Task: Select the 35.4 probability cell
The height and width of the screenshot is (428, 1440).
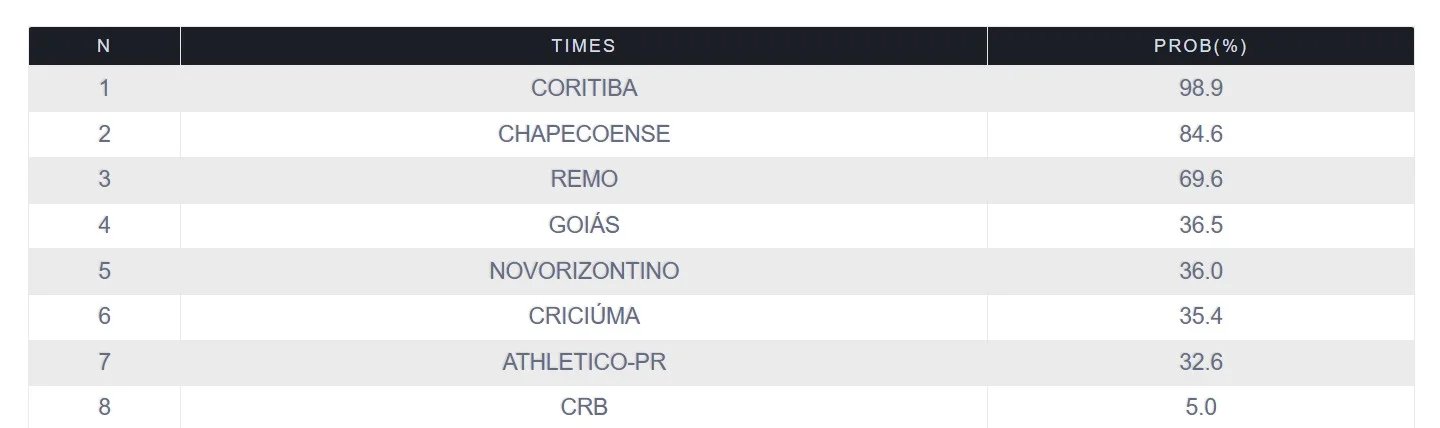Action: pos(1200,316)
